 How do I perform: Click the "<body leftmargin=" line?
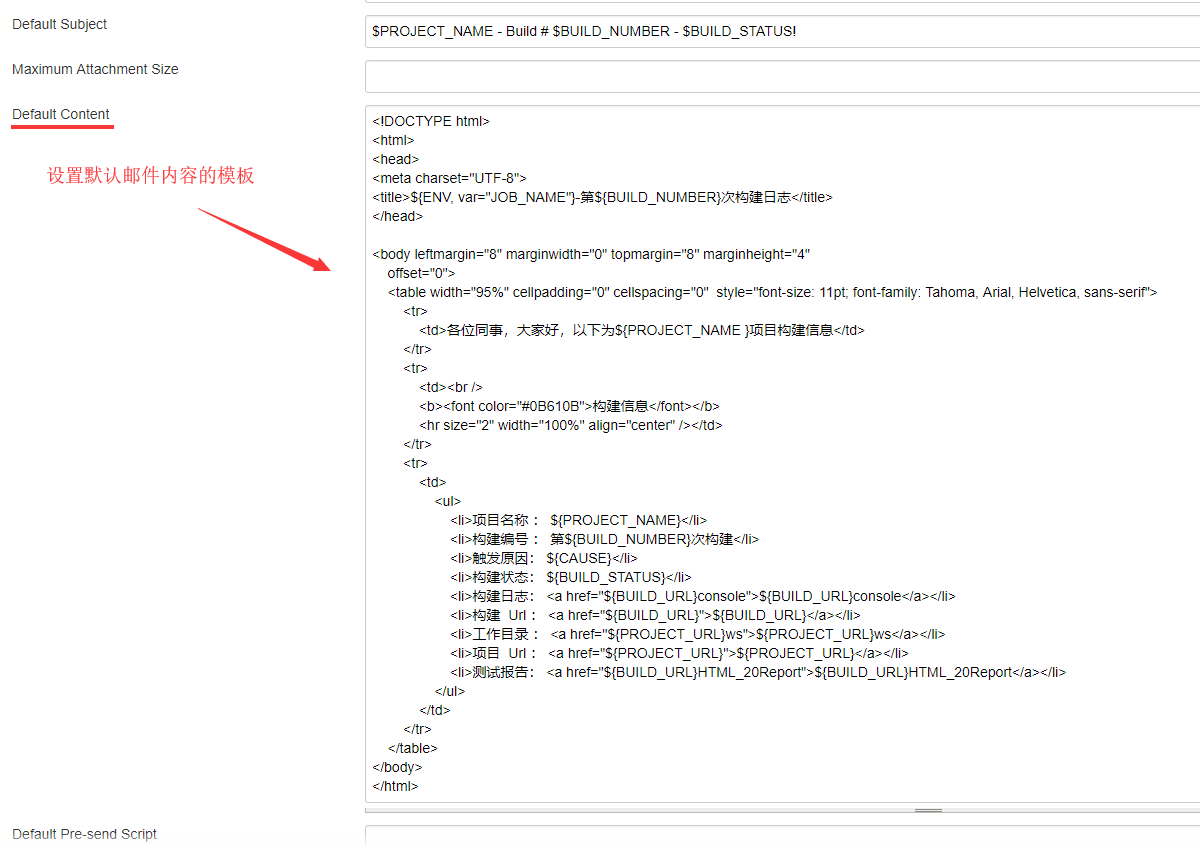(x=591, y=254)
